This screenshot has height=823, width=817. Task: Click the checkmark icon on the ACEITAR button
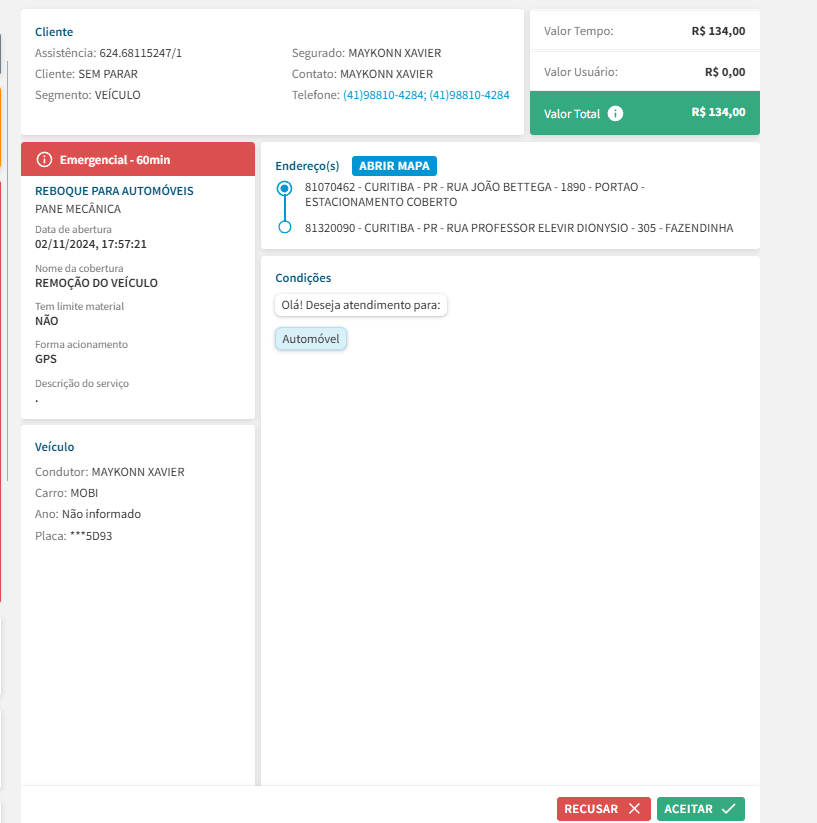click(728, 809)
